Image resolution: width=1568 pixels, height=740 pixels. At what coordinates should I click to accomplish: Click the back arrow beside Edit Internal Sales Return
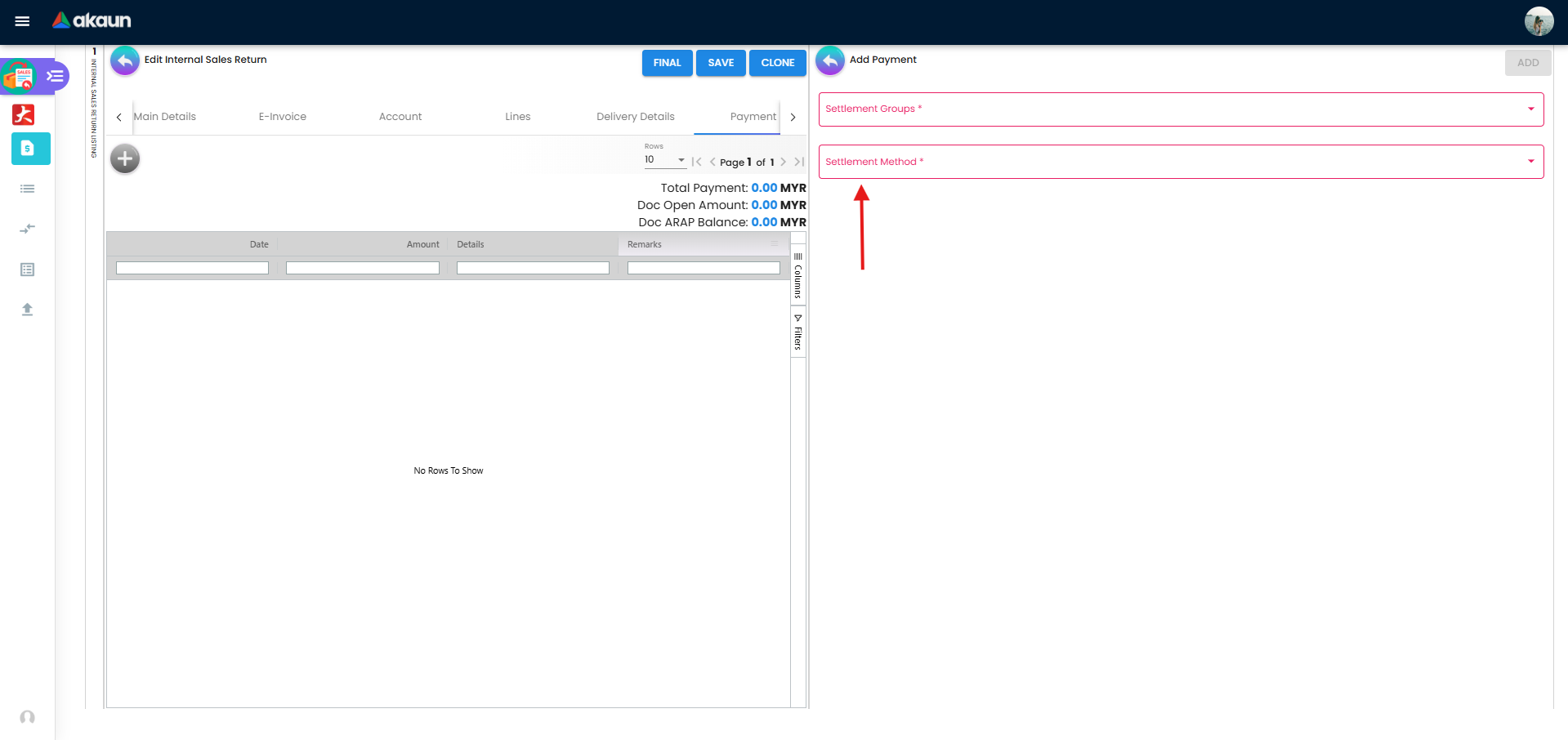click(x=125, y=60)
